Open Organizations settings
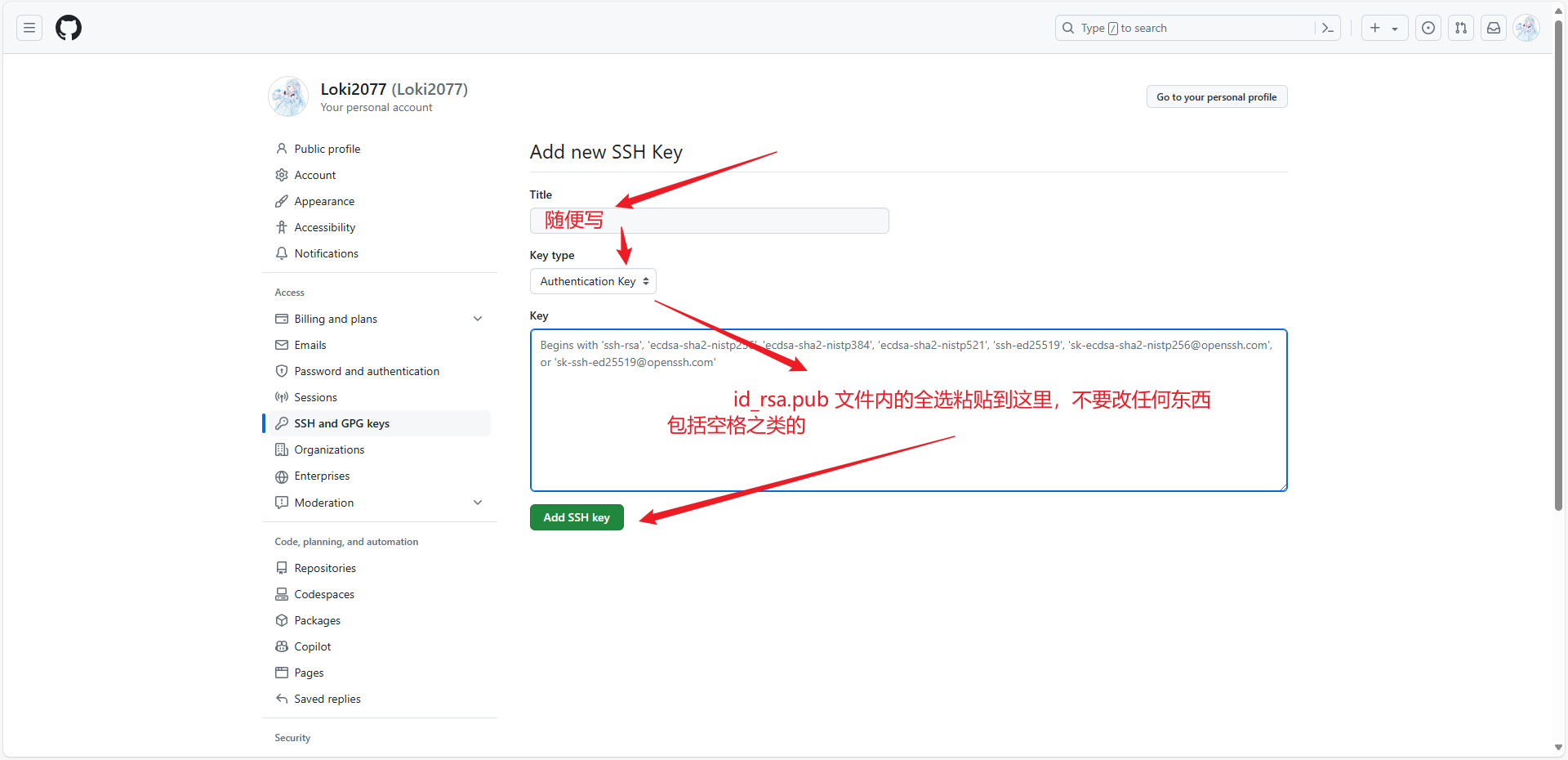 (x=330, y=449)
